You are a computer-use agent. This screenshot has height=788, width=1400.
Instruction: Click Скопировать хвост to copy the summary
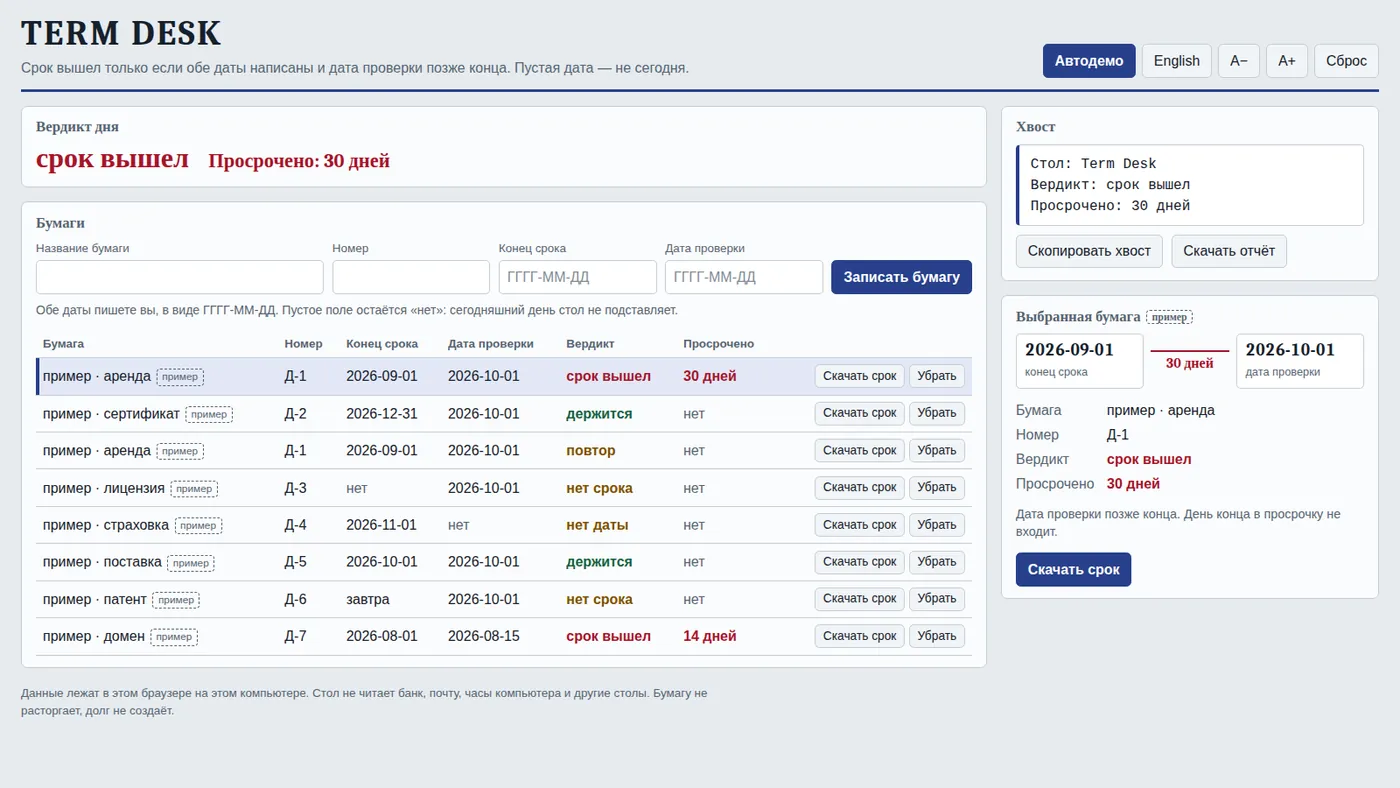point(1089,251)
